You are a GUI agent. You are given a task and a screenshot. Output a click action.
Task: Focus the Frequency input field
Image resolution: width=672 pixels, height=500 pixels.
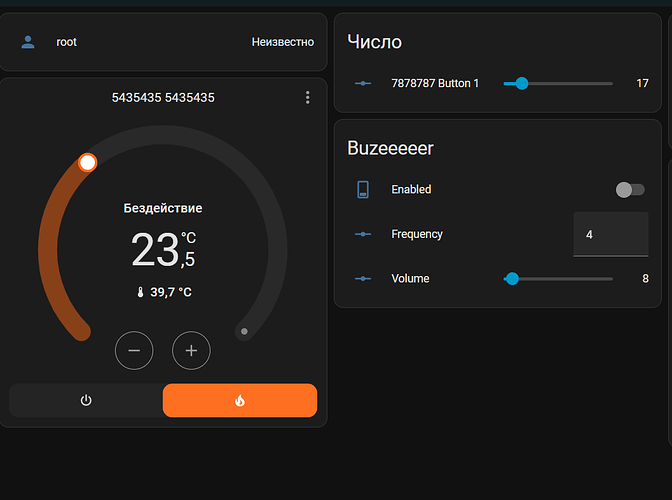[x=610, y=234]
